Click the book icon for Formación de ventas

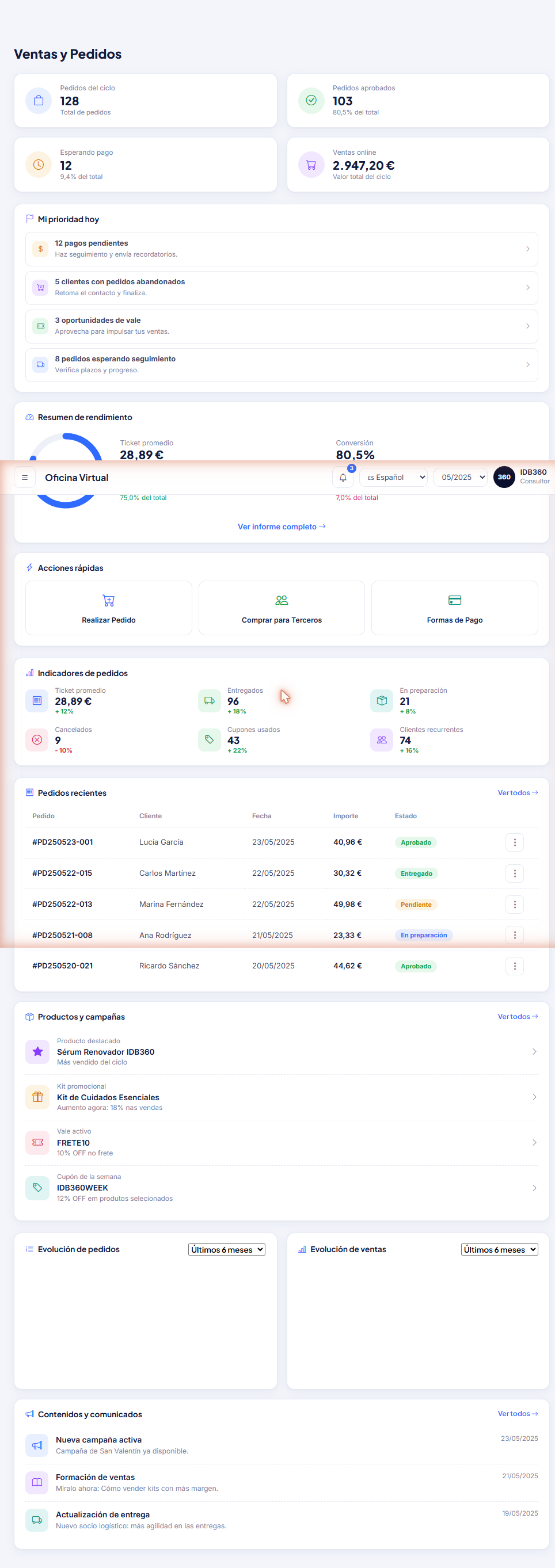(x=37, y=1483)
